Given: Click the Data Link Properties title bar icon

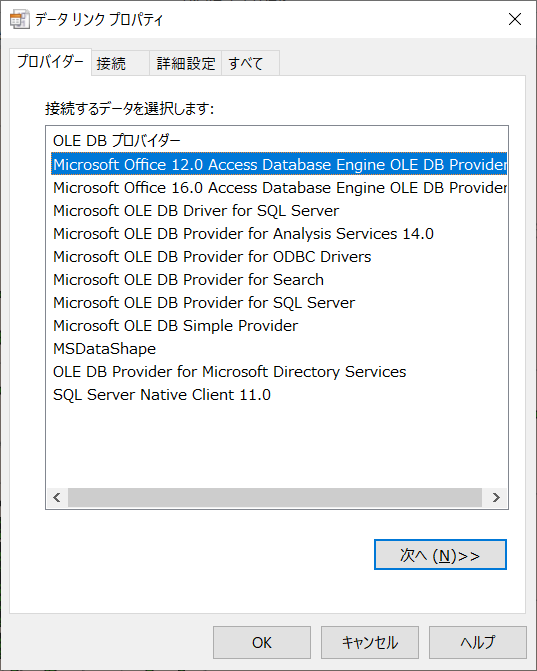Looking at the screenshot, I should click(x=19, y=20).
